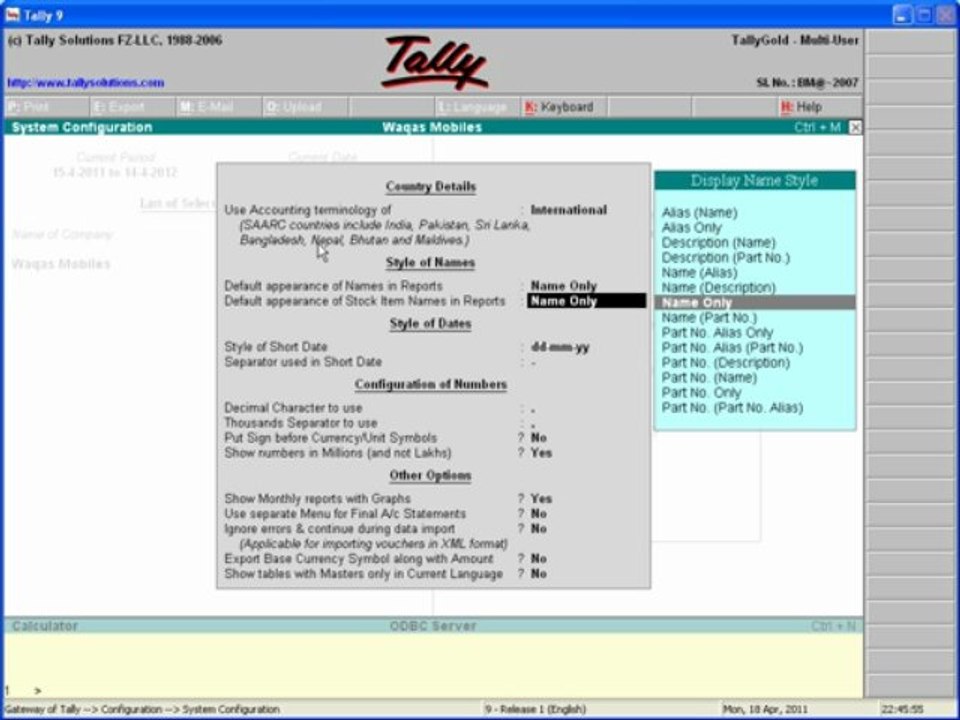Select Alias Only display style
This screenshot has height=720, width=960.
[x=691, y=227]
